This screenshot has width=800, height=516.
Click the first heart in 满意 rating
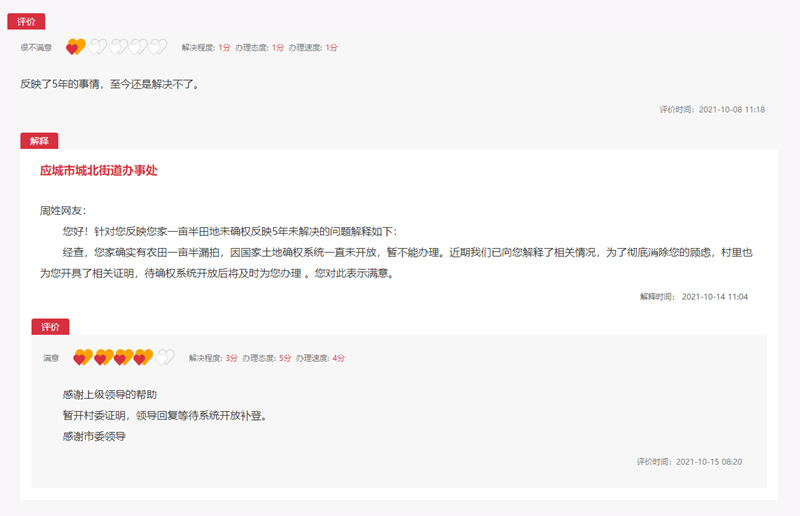tap(83, 357)
